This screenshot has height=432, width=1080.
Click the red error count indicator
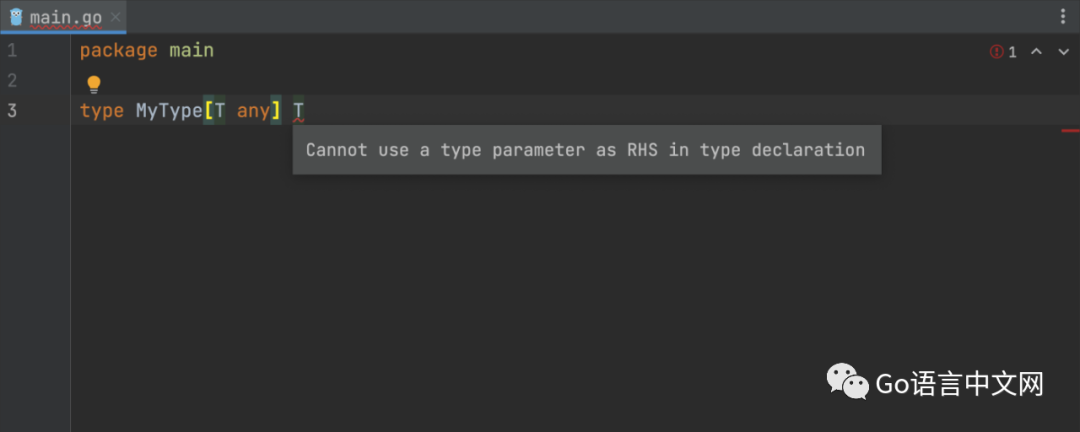pyautogui.click(x=1003, y=52)
